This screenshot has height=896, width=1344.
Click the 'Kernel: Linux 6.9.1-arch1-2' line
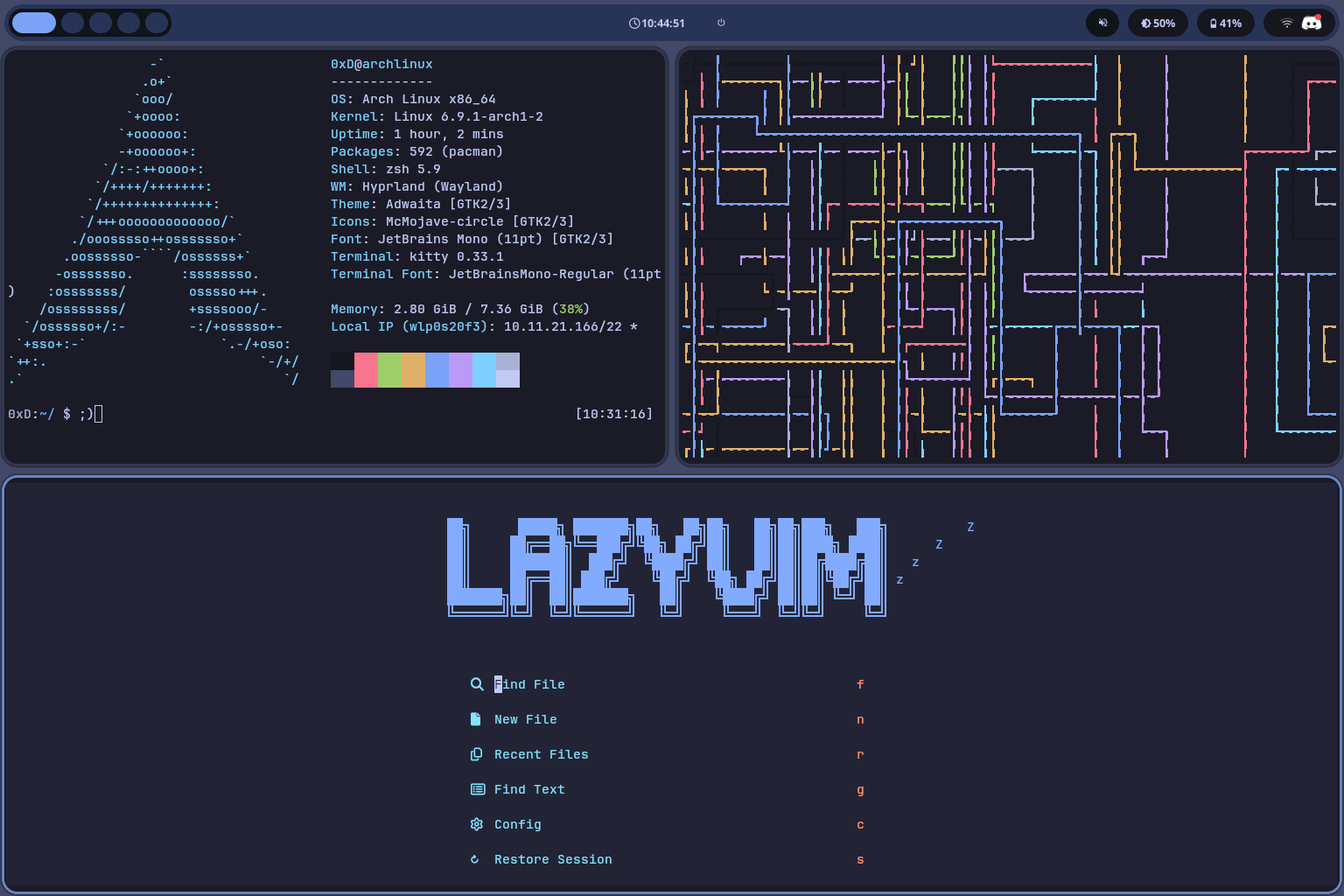(437, 116)
